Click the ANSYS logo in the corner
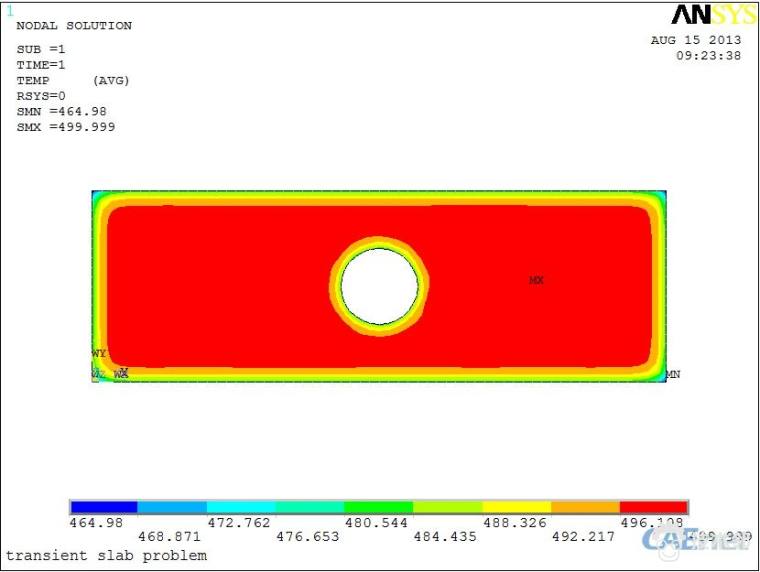Viewport: 760px width, 572px height. pyautogui.click(x=713, y=15)
